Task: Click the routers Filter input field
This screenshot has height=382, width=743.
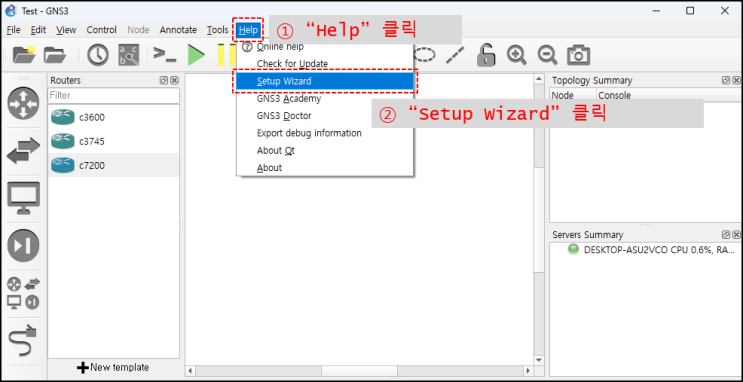Action: pos(114,95)
